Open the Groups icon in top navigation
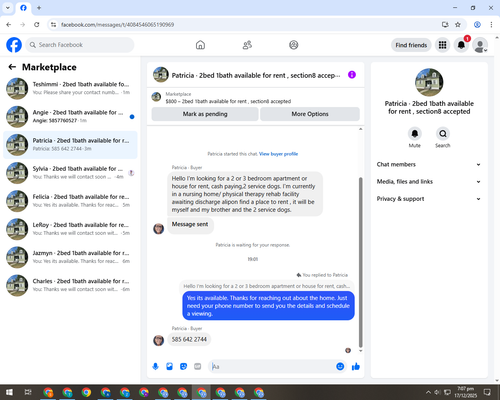This screenshot has width=500, height=400. click(x=294, y=45)
